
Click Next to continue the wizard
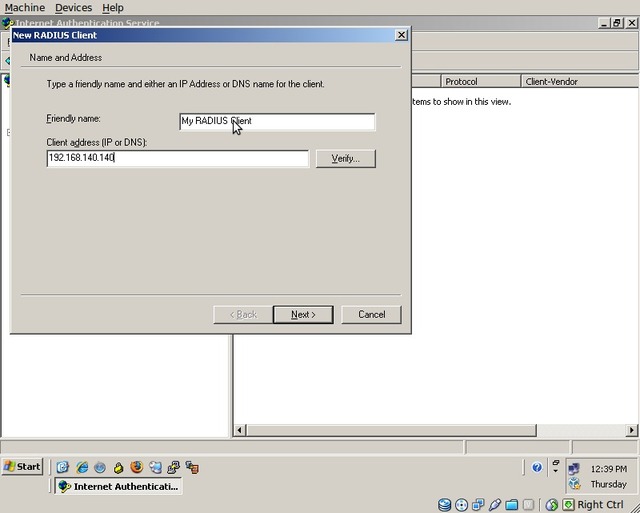303,314
